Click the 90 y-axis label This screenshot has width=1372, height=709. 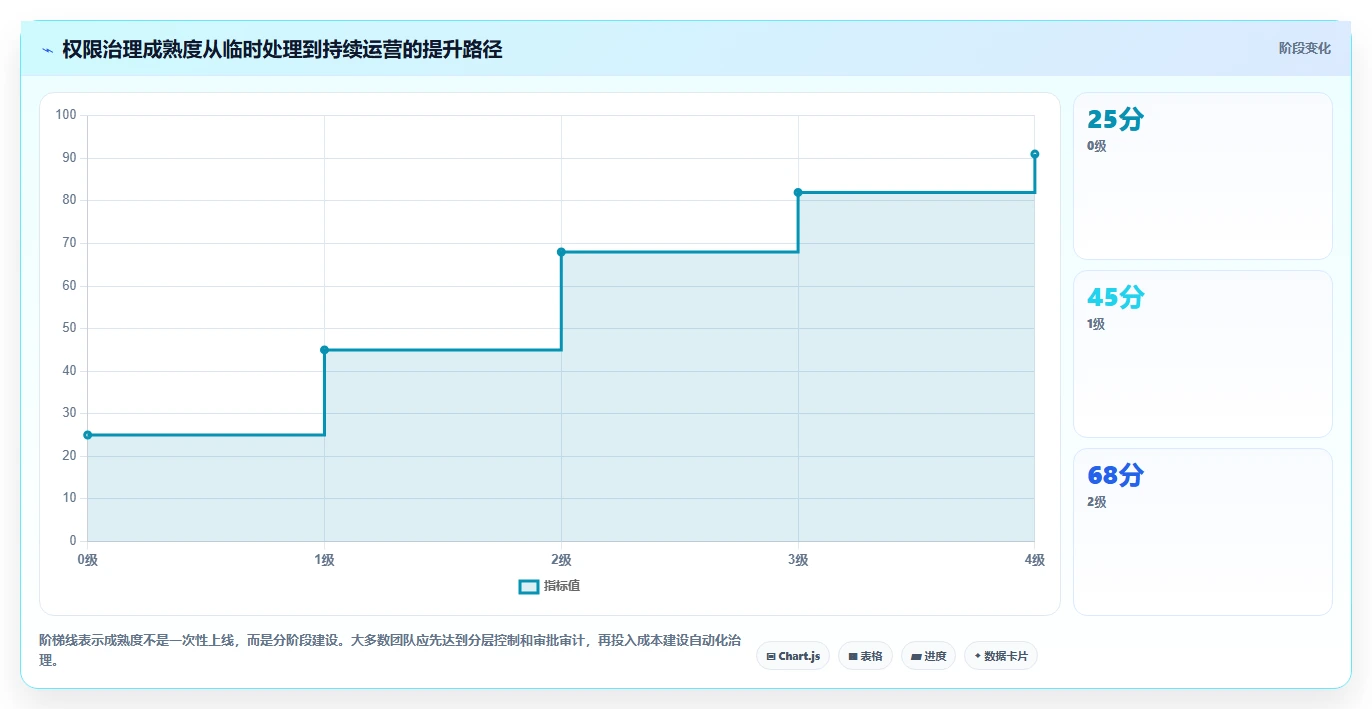coord(69,158)
